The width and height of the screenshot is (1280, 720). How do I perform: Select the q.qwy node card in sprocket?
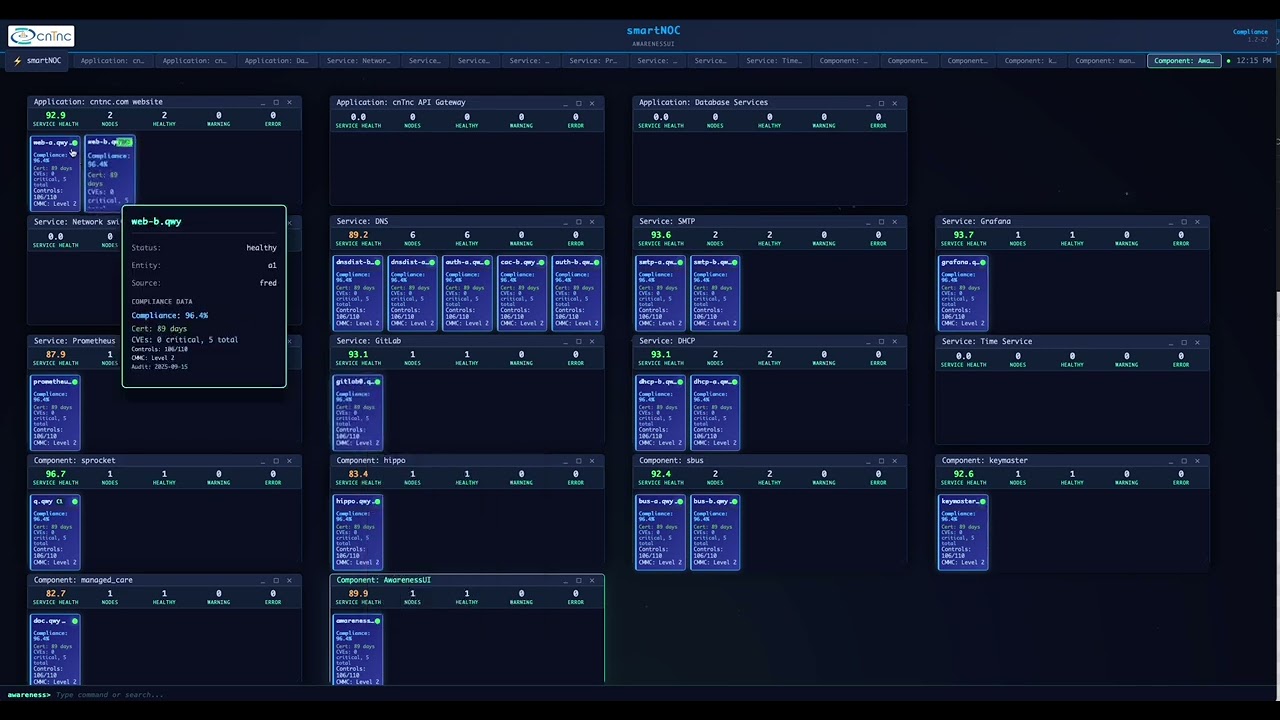[55, 532]
